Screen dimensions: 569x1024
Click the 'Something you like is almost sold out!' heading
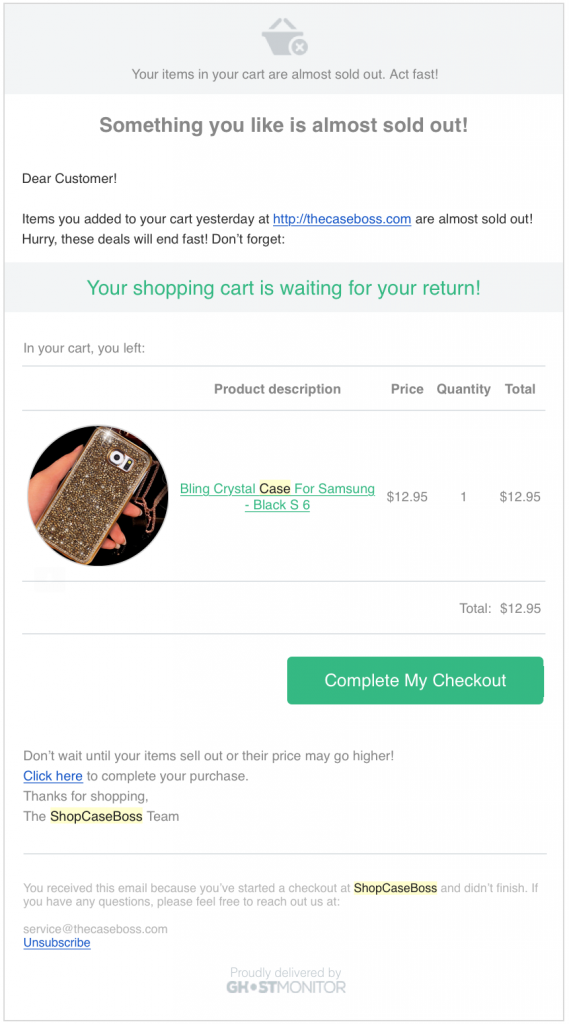[x=284, y=125]
